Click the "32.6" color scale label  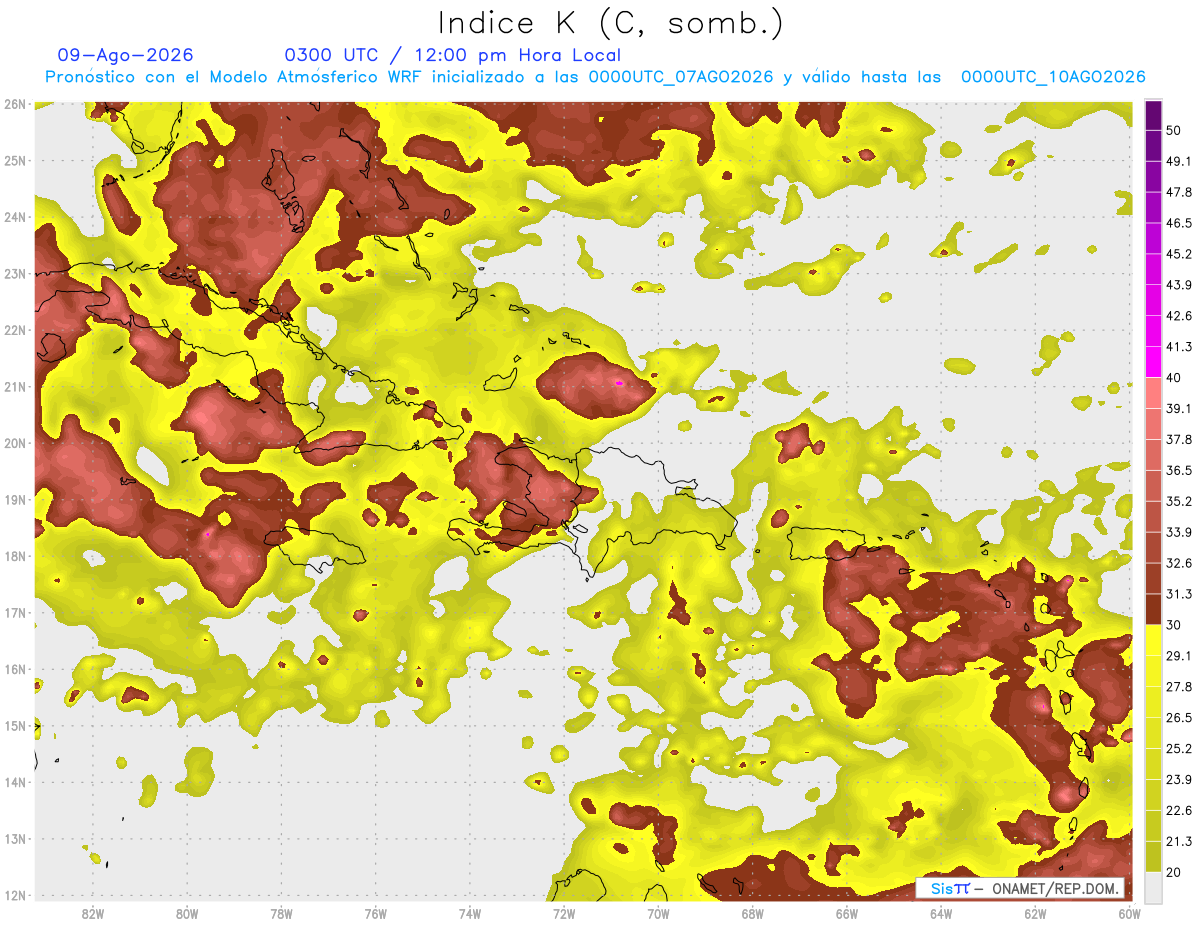(1179, 563)
